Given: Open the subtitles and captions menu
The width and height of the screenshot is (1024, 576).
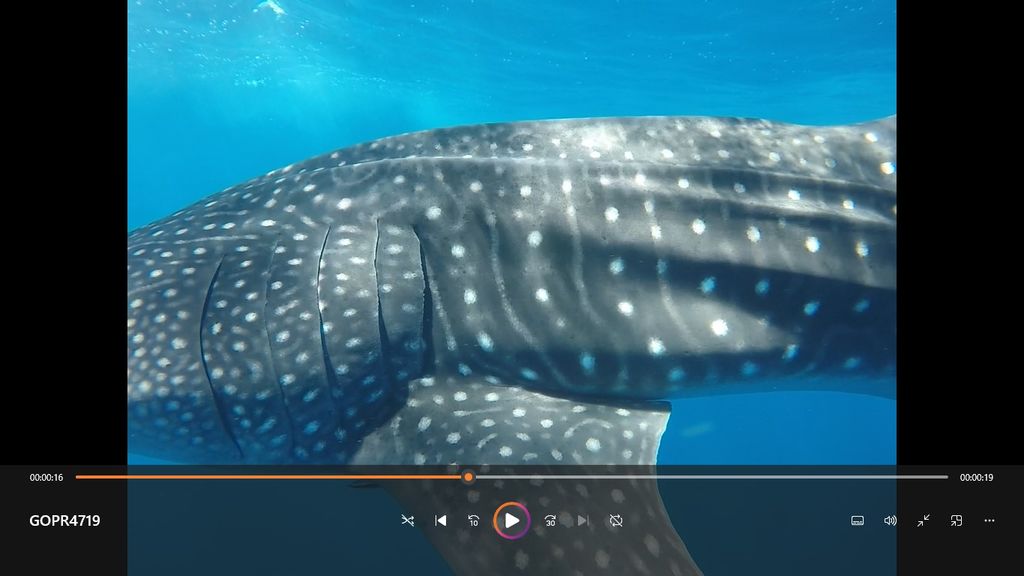Looking at the screenshot, I should (857, 520).
